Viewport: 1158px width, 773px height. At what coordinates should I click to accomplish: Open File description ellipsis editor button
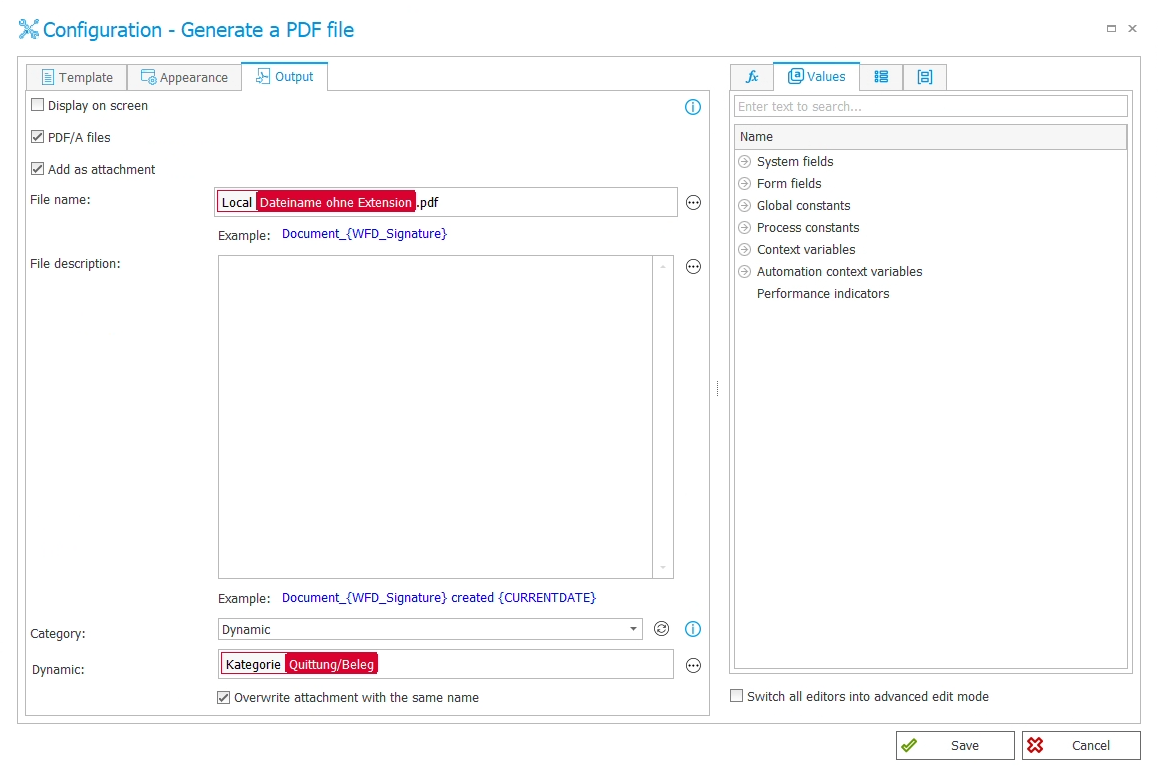[x=693, y=267]
